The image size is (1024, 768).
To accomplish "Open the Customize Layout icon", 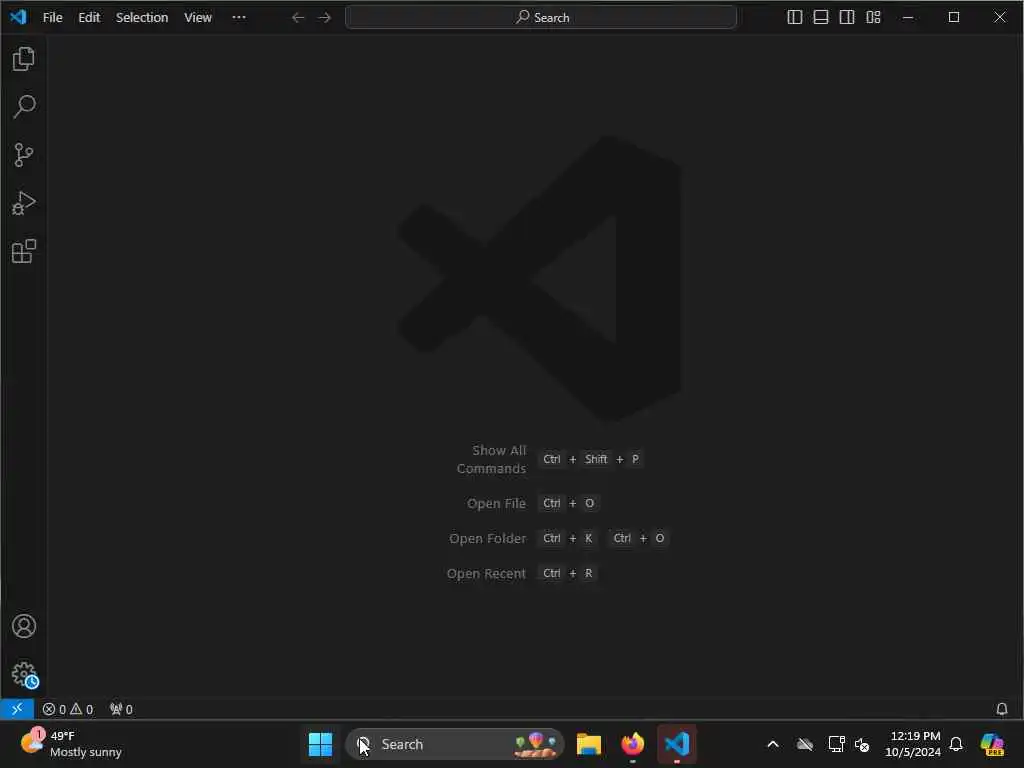I will (873, 18).
